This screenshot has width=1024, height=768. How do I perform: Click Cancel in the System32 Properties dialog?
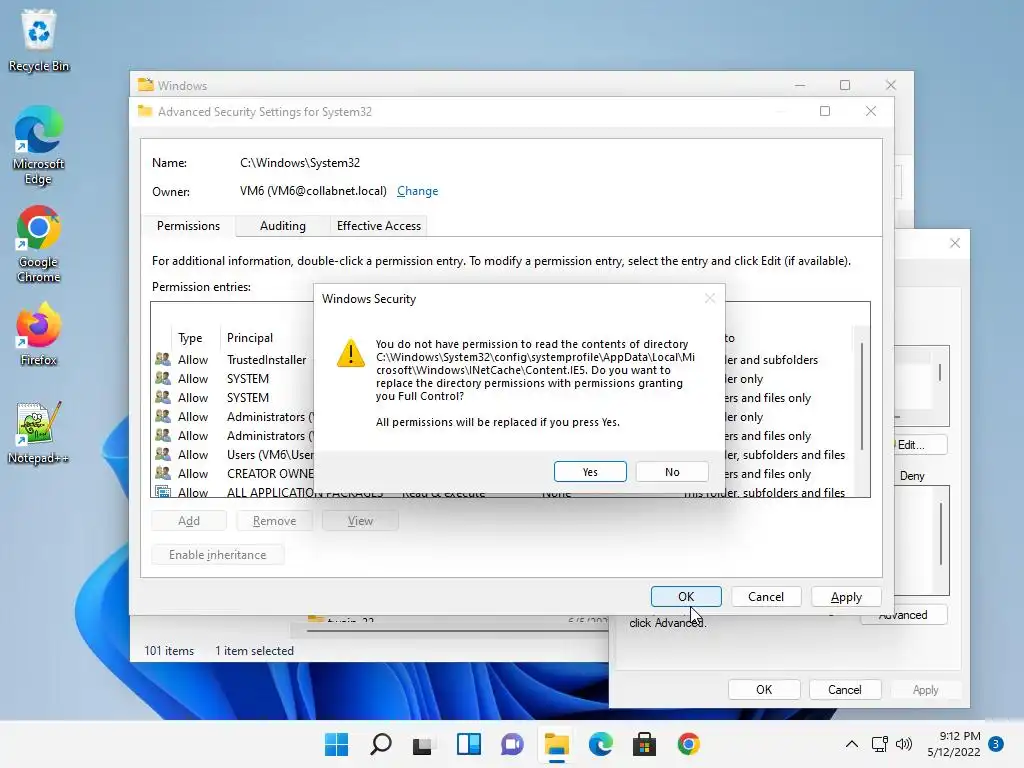pos(844,690)
